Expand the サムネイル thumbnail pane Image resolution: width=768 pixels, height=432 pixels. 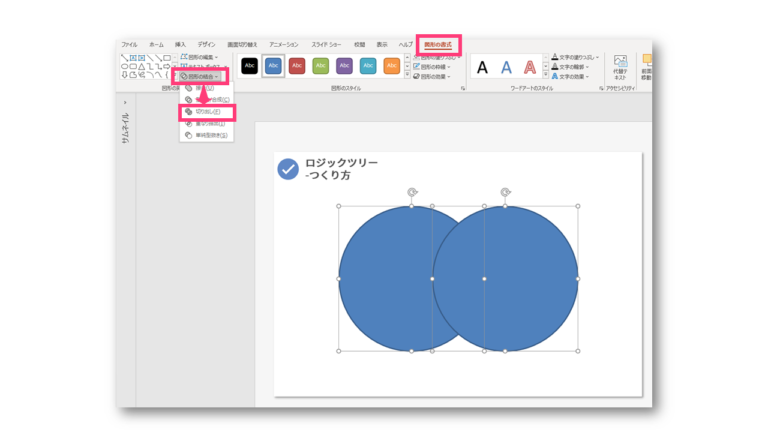coord(125,102)
